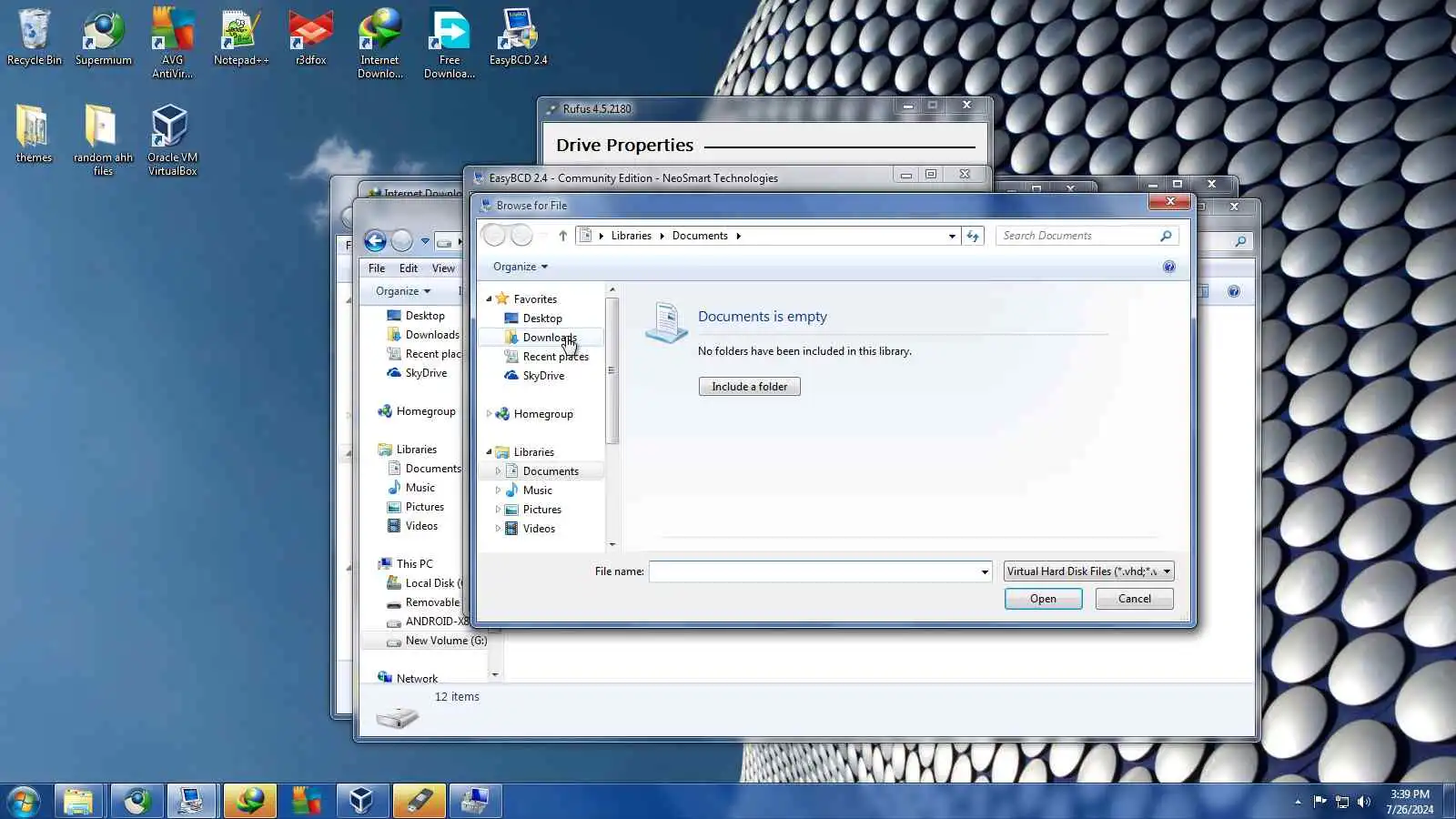Collapse the Favorites tree in Browse dialog
The image size is (1456, 819).
coord(489,298)
